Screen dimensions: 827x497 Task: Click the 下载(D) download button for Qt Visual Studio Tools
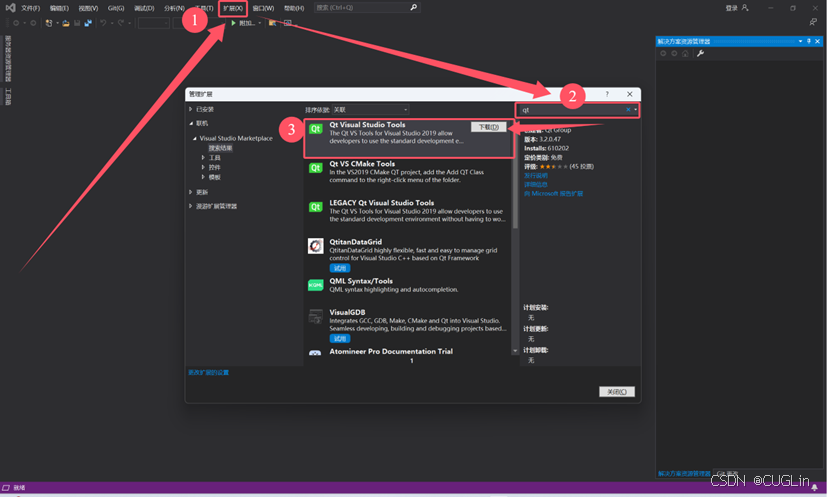tap(488, 127)
